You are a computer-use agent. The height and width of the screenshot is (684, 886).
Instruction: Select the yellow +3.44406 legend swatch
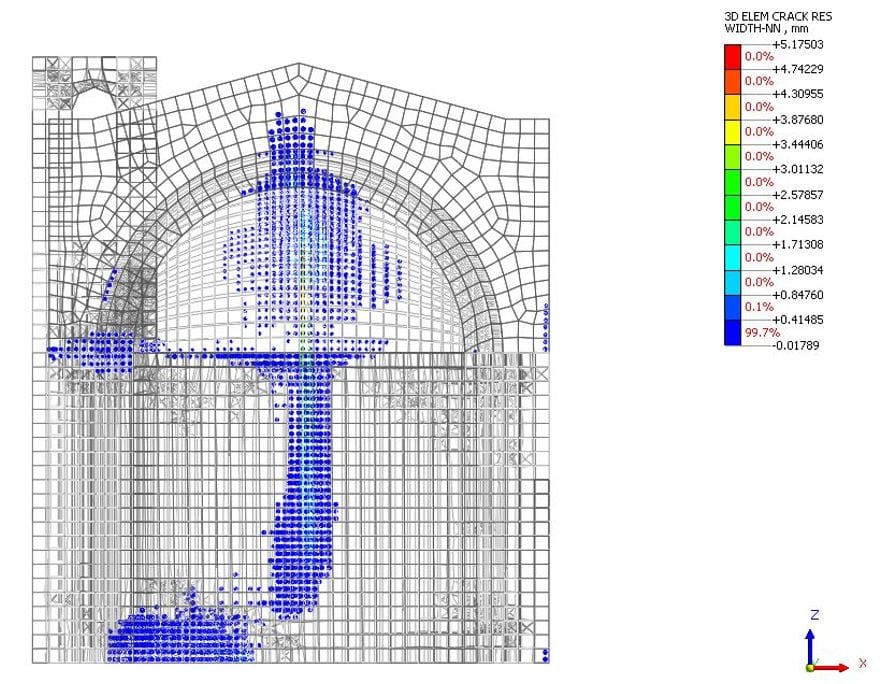click(x=732, y=131)
